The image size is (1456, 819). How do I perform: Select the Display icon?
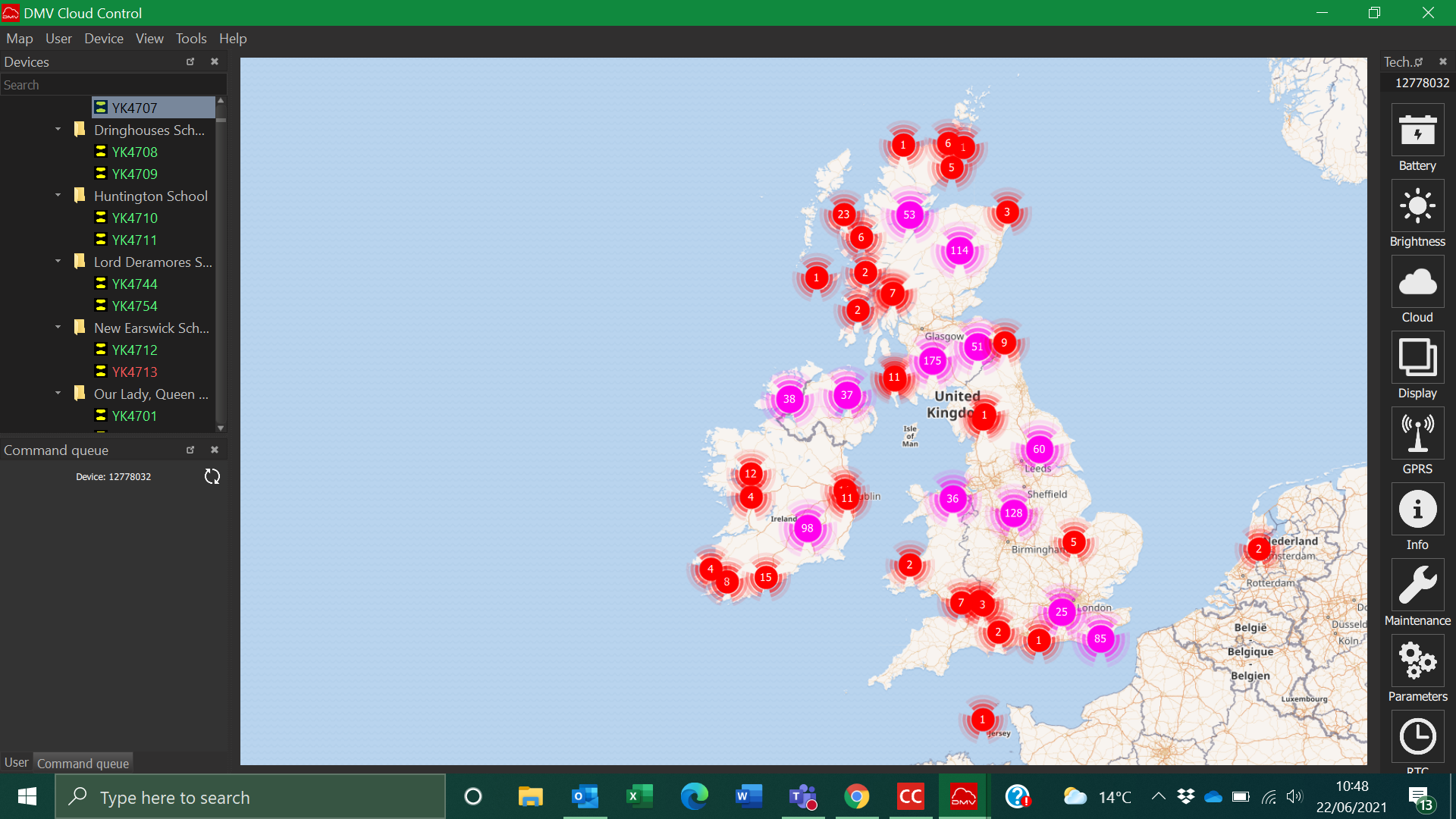click(1417, 358)
